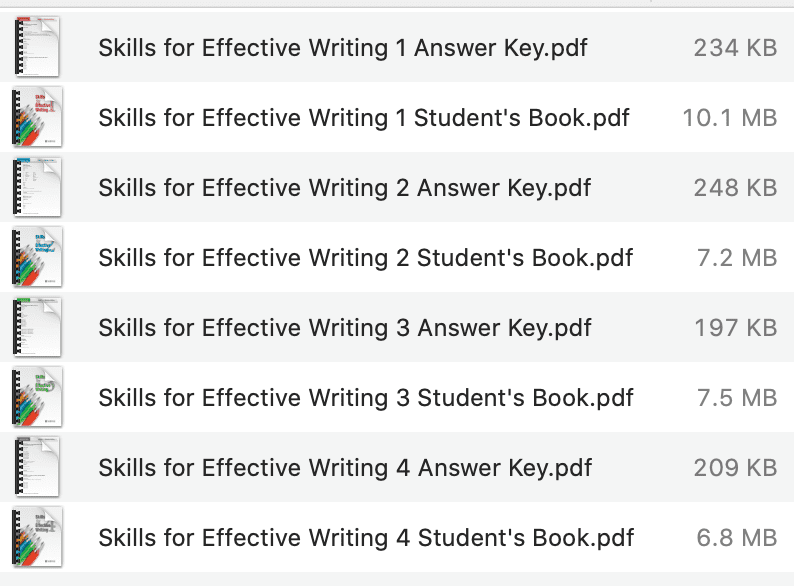Click the Writing 3 Answer Key PDF icon
This screenshot has height=586, width=794.
37,327
